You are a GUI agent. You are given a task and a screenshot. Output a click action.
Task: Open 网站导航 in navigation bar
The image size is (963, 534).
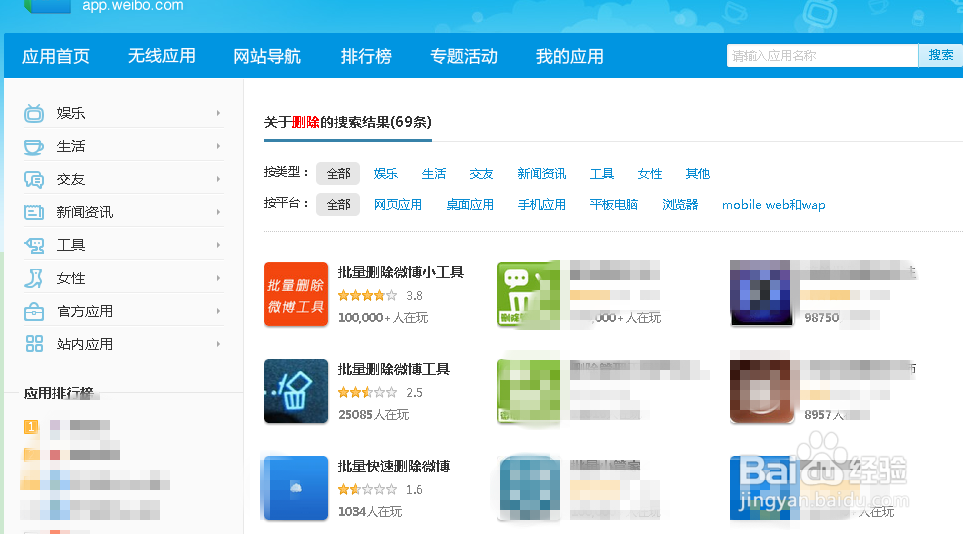point(267,57)
